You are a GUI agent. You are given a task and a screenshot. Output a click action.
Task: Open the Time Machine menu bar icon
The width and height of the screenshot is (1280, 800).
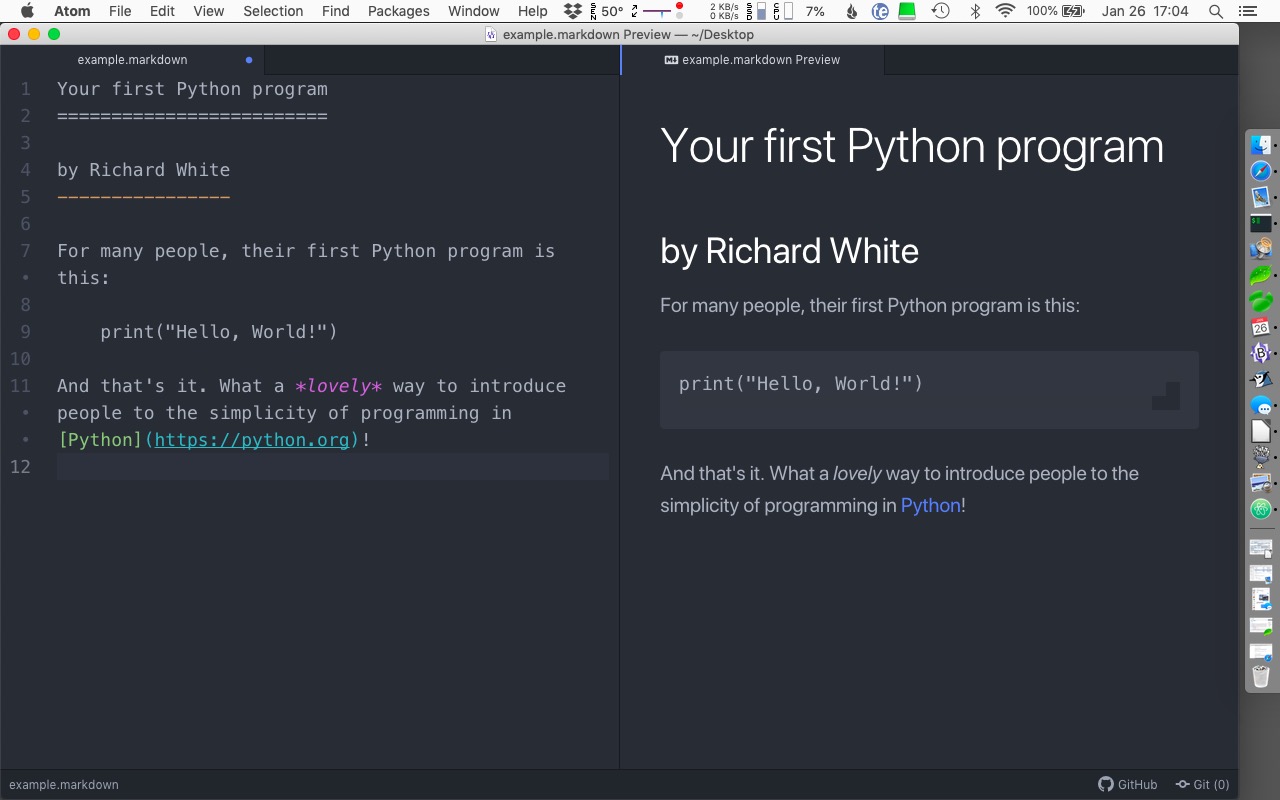tap(941, 11)
